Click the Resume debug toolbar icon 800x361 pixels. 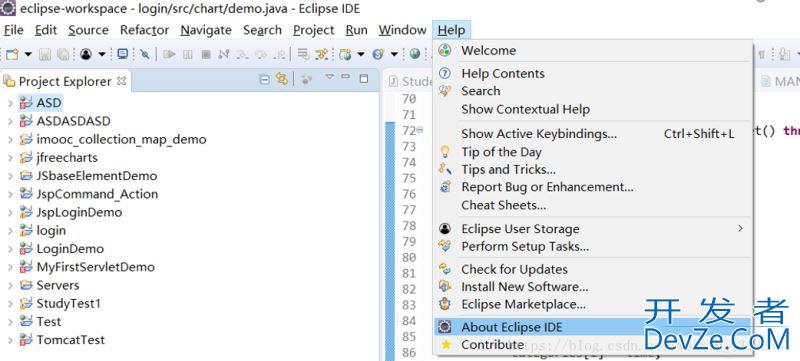pos(169,54)
